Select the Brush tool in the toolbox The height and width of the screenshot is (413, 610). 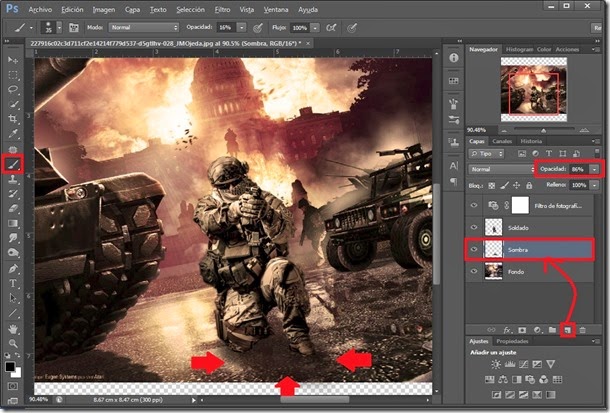[x=13, y=164]
